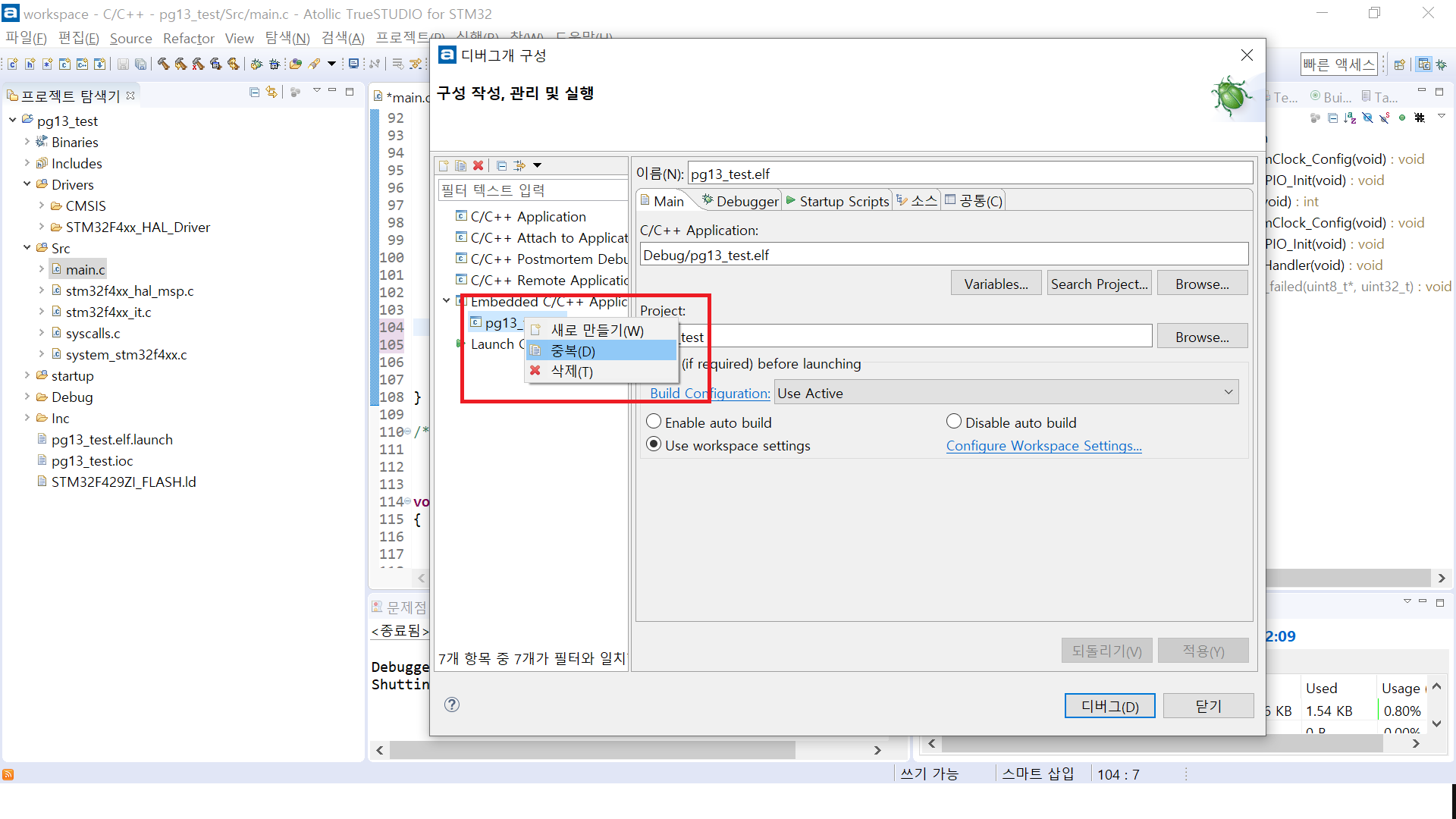Click the new launch configuration icon

coord(444,165)
